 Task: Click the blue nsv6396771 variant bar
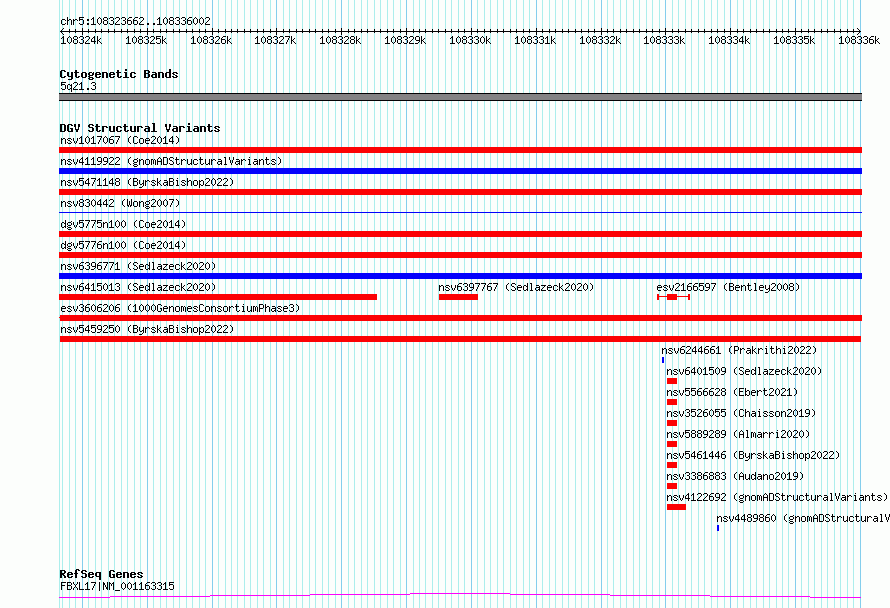click(460, 276)
